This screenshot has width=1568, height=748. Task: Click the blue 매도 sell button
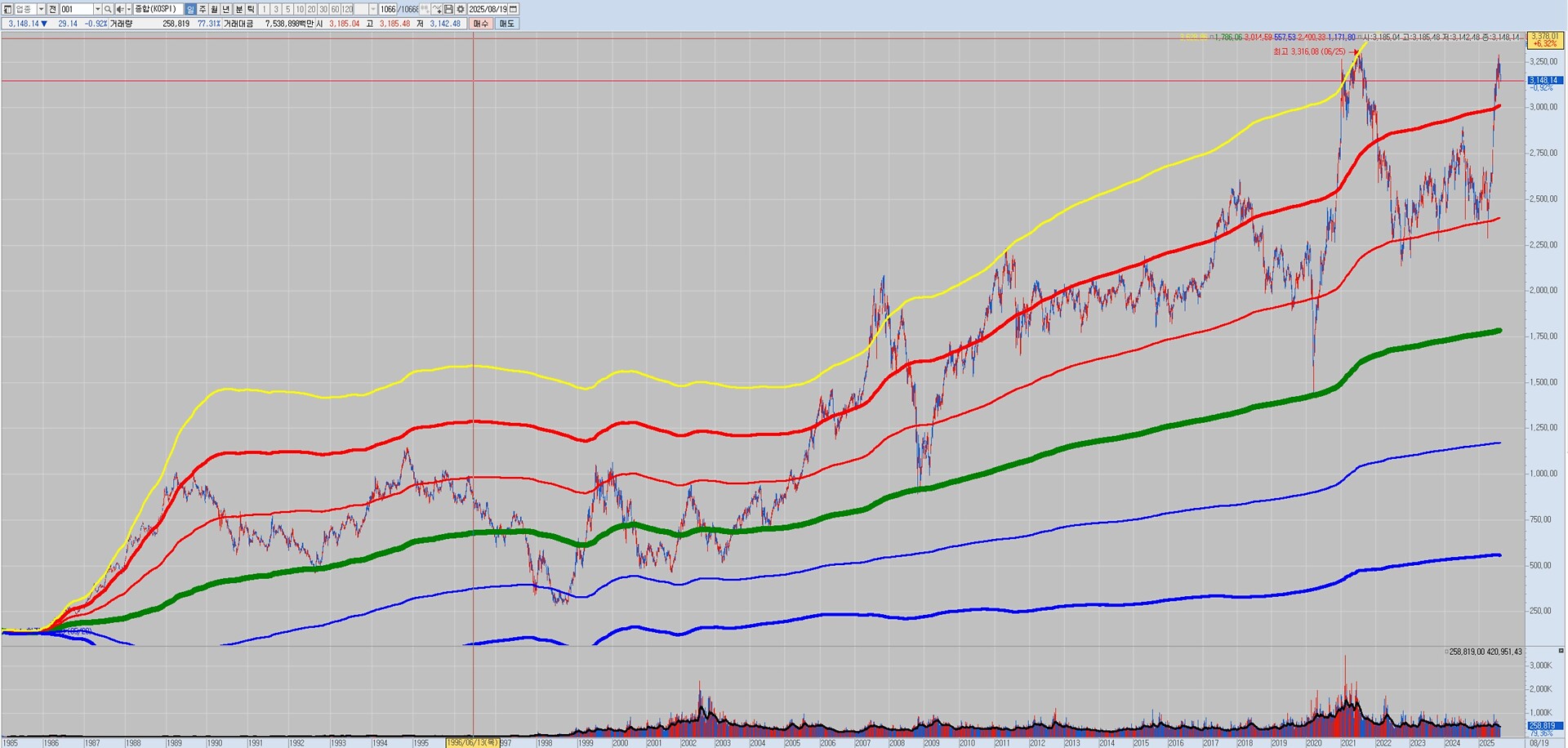click(506, 24)
